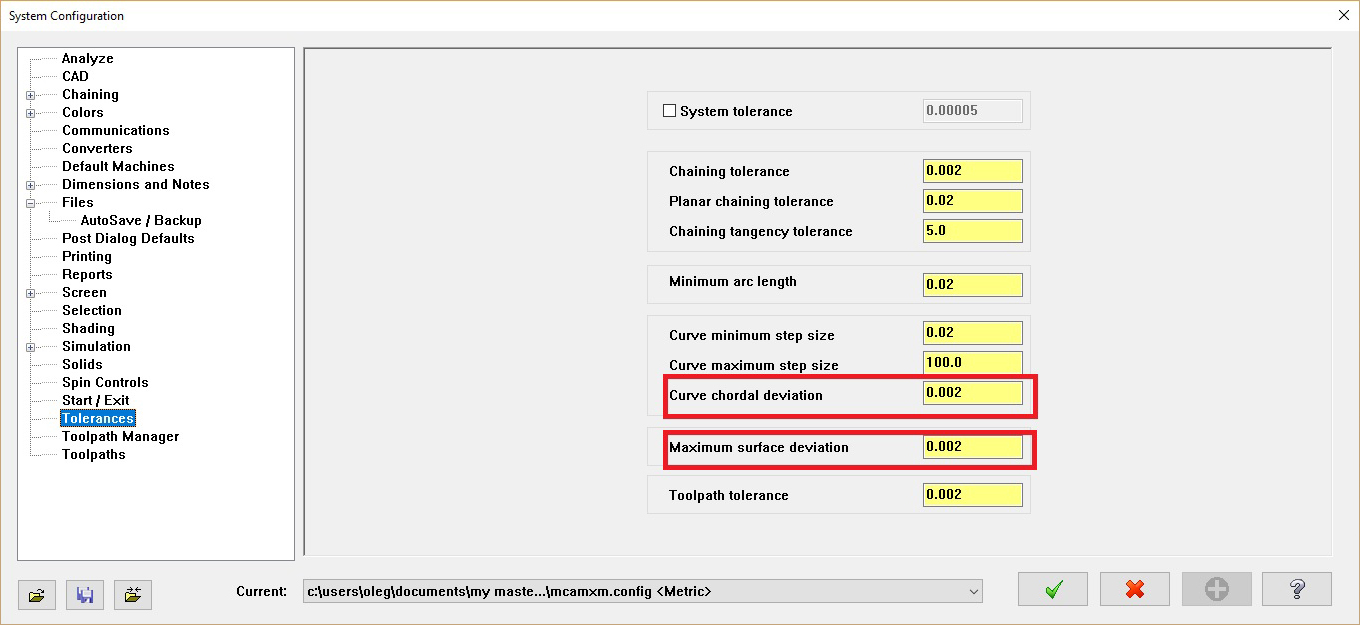Click the Curve maximum step size field
1360x625 pixels.
pos(973,363)
